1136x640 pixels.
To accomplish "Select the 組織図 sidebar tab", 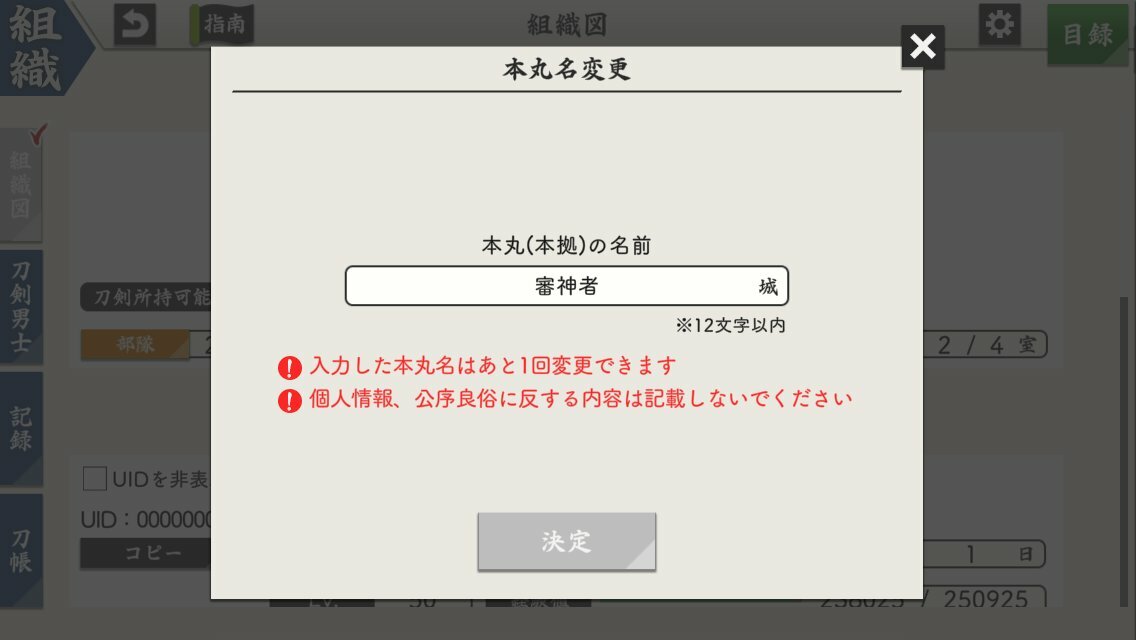I will point(21,186).
